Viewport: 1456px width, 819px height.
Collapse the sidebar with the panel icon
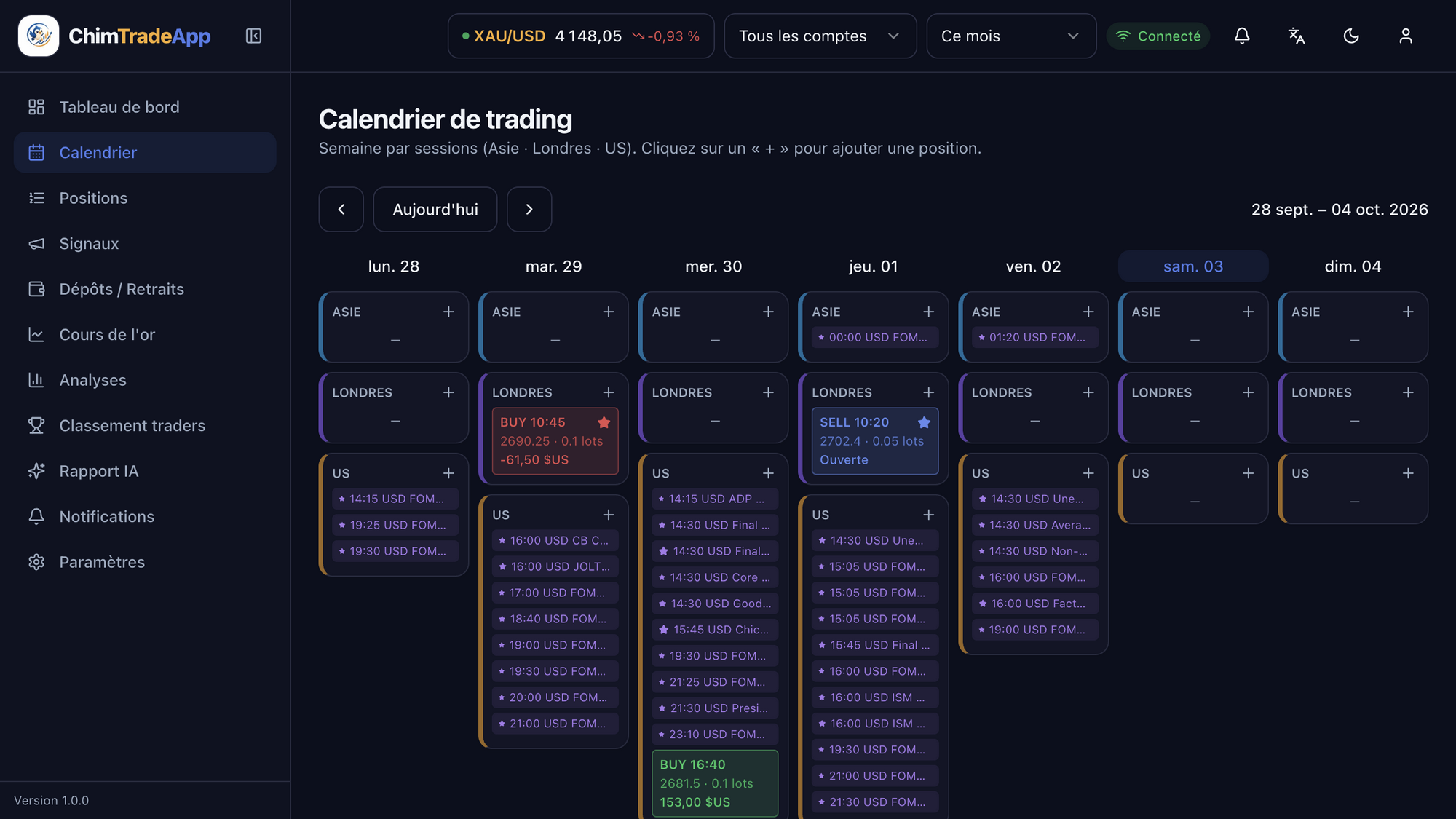point(253,36)
